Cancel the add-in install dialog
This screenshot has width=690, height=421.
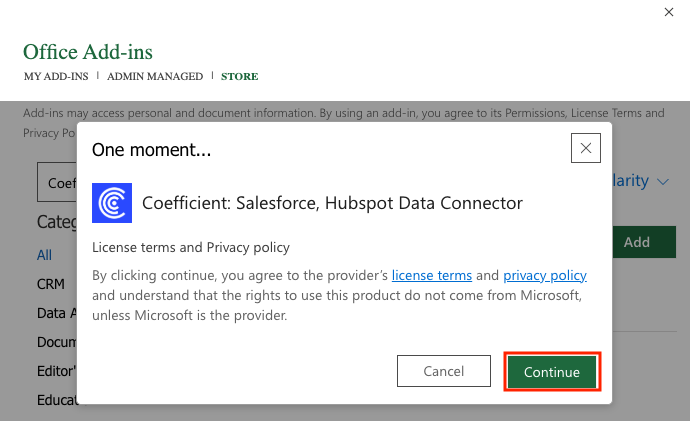(444, 371)
